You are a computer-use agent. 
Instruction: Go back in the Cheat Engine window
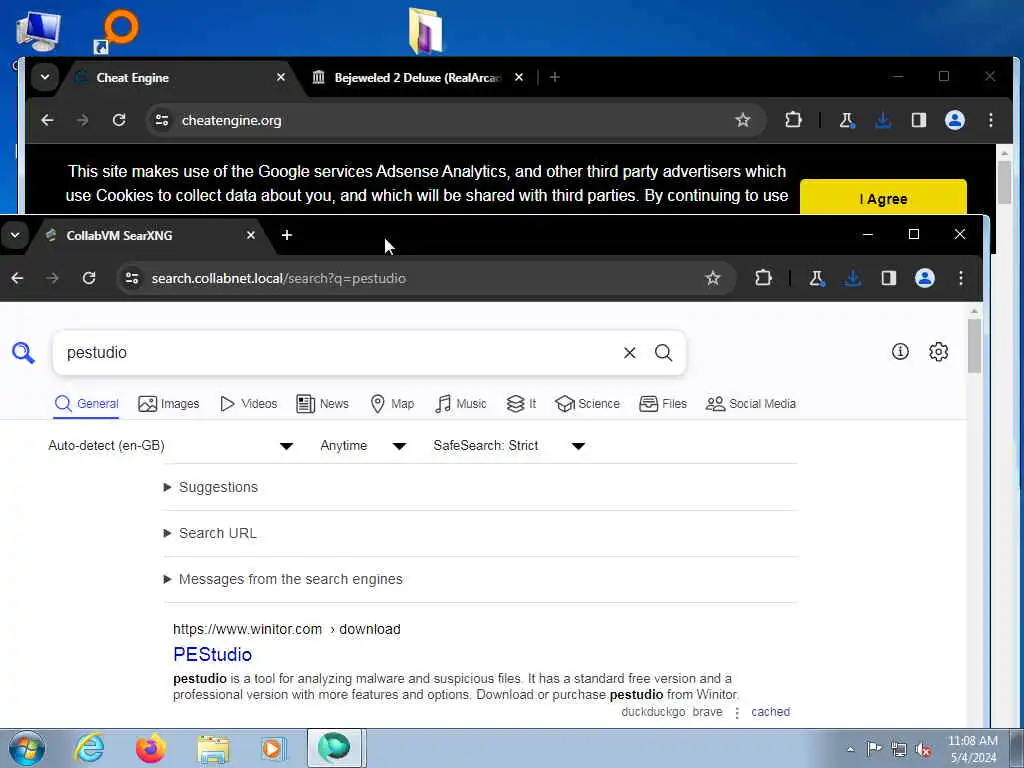click(47, 120)
